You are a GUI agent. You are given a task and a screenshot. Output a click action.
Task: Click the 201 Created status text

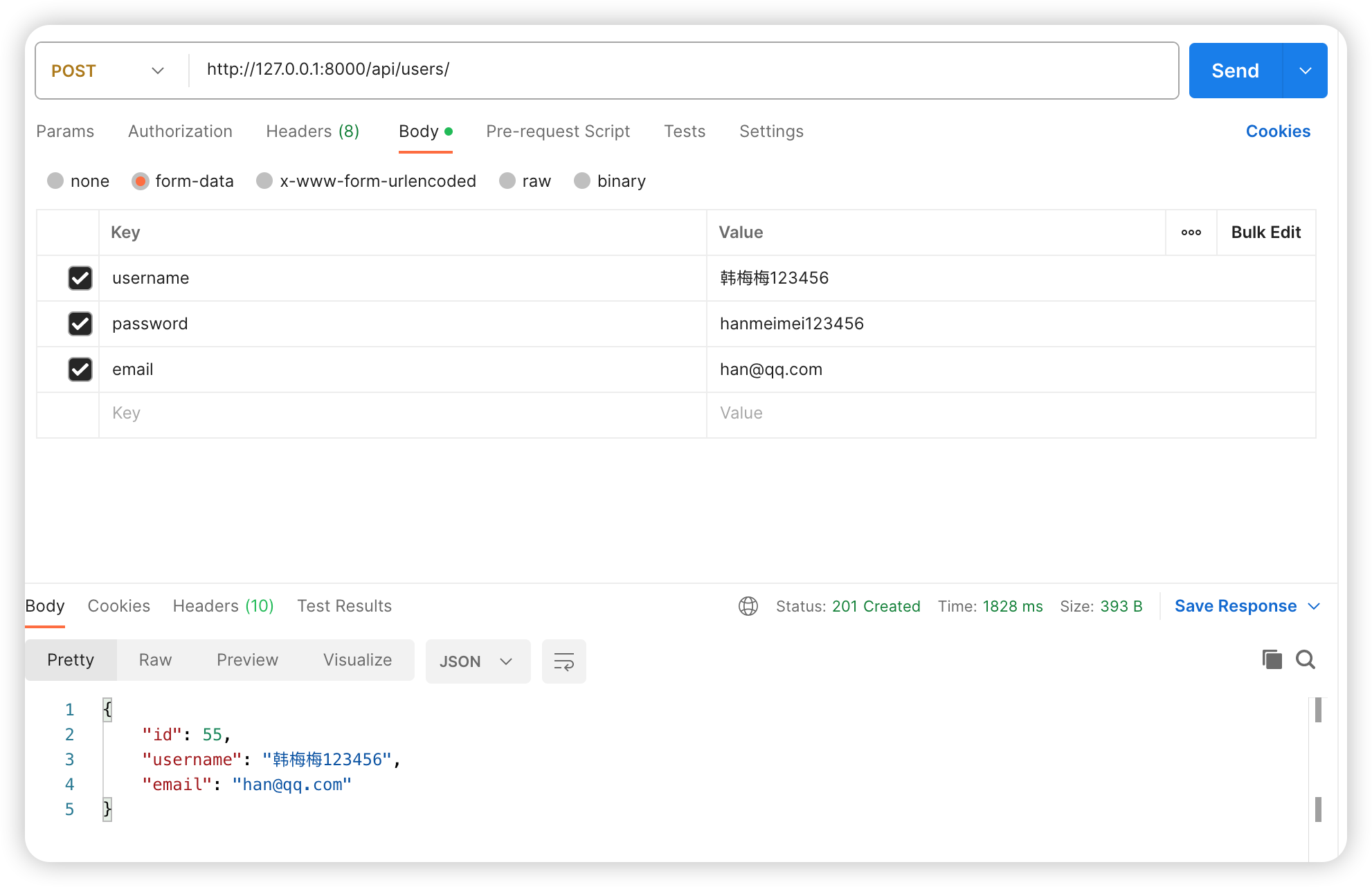point(876,606)
